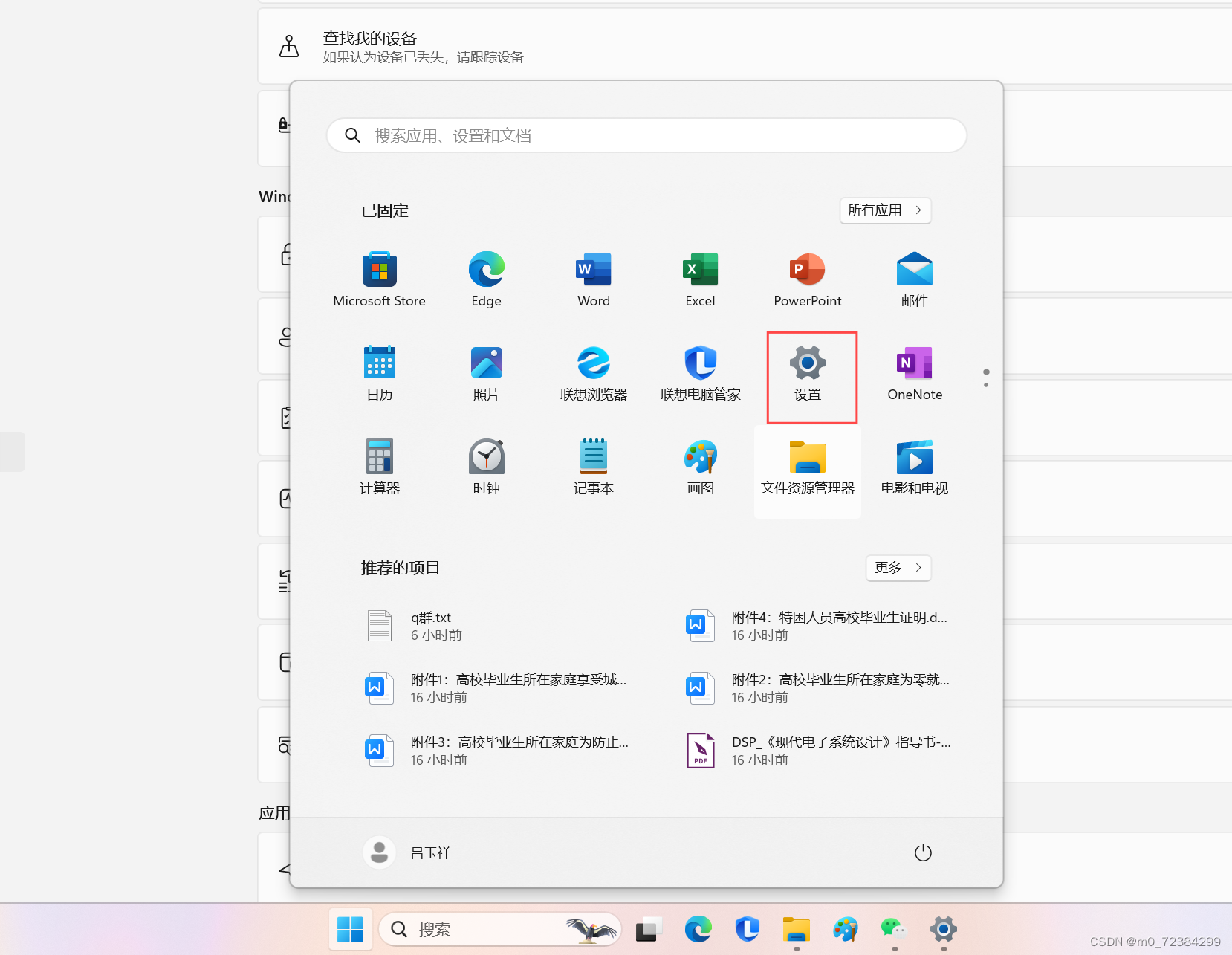Open Word from pinned apps

click(593, 280)
